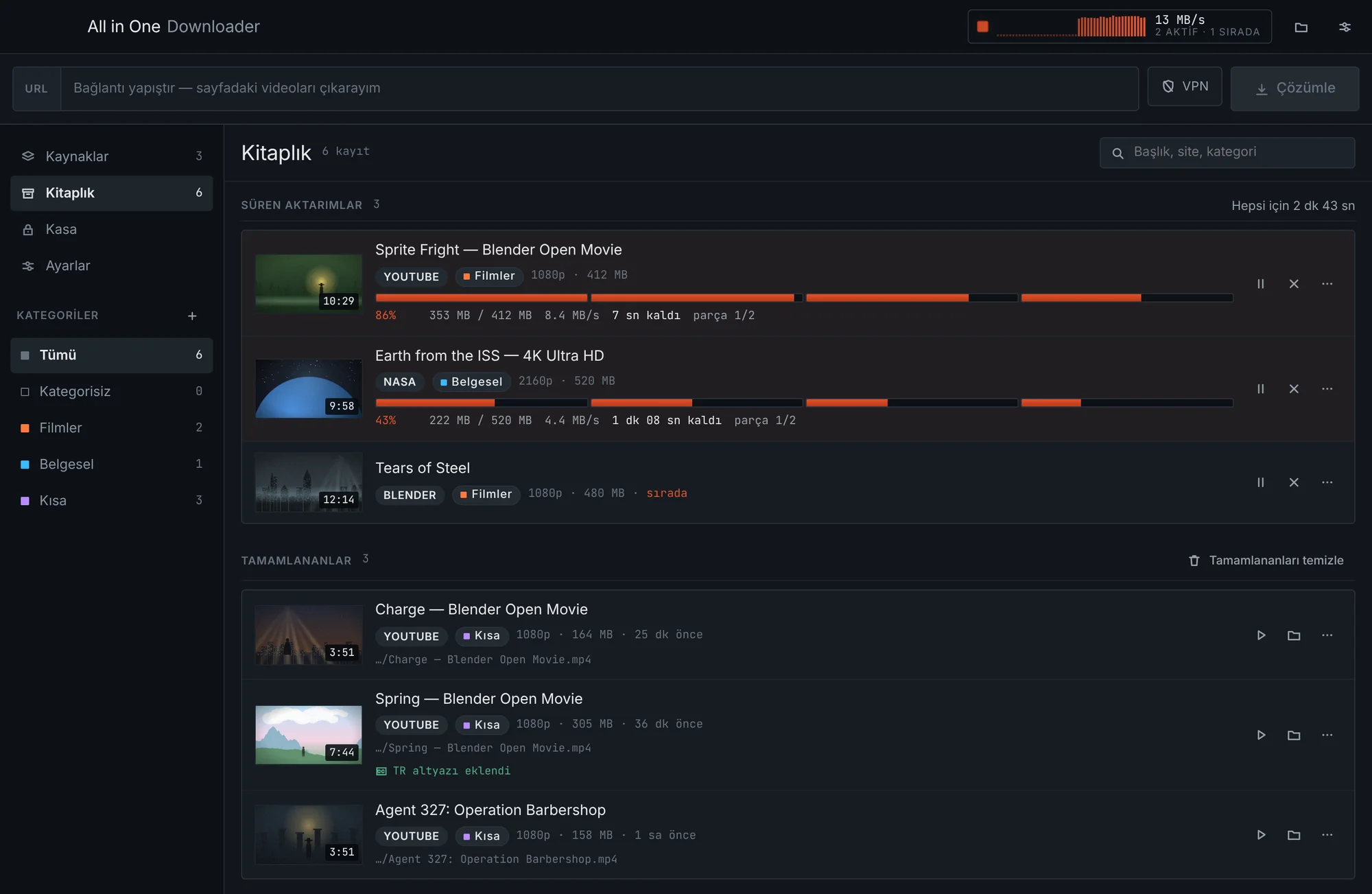Open Kaynaklar in the sidebar

point(112,156)
